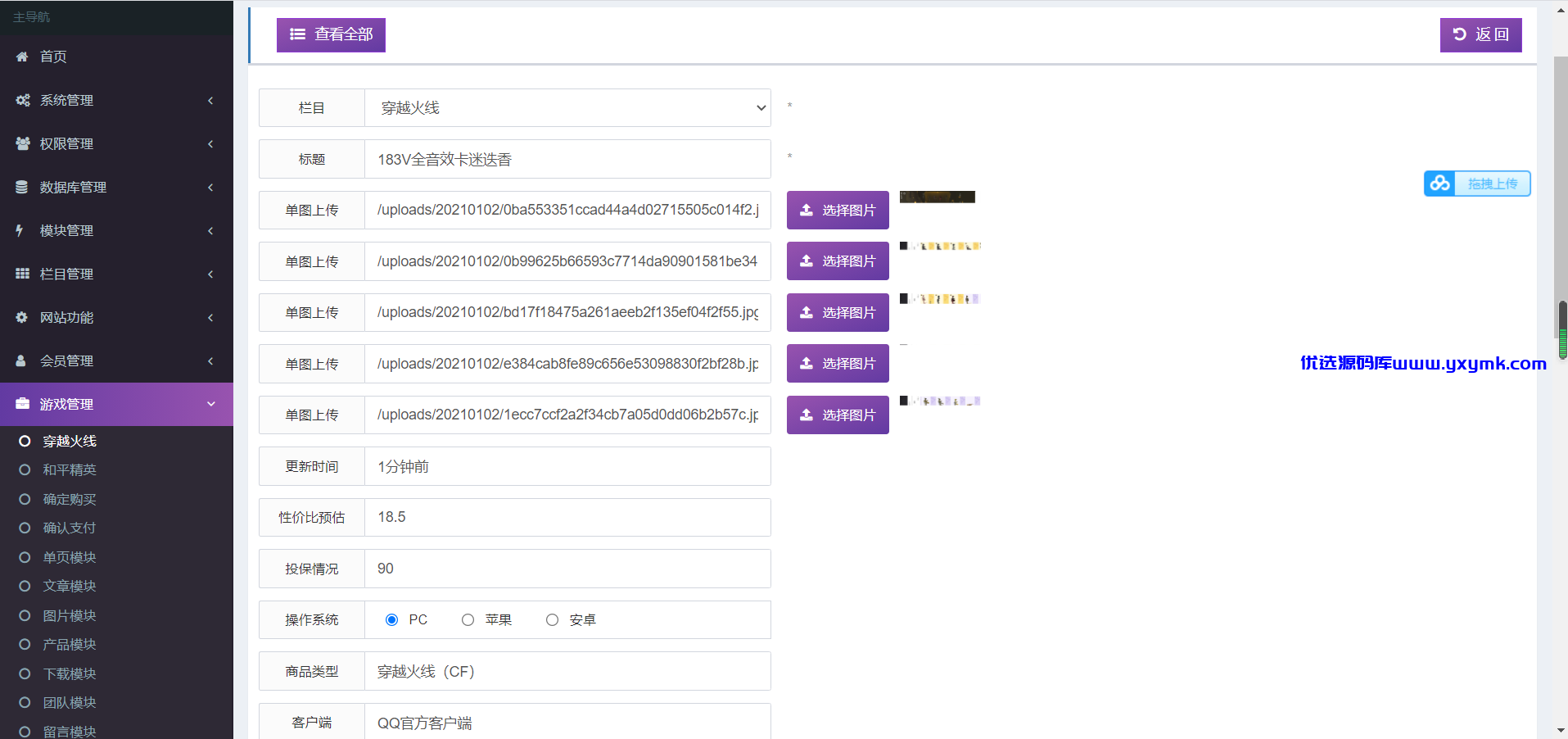Click the gears icon for 系统管理
The width and height of the screenshot is (1568, 739).
pos(22,100)
